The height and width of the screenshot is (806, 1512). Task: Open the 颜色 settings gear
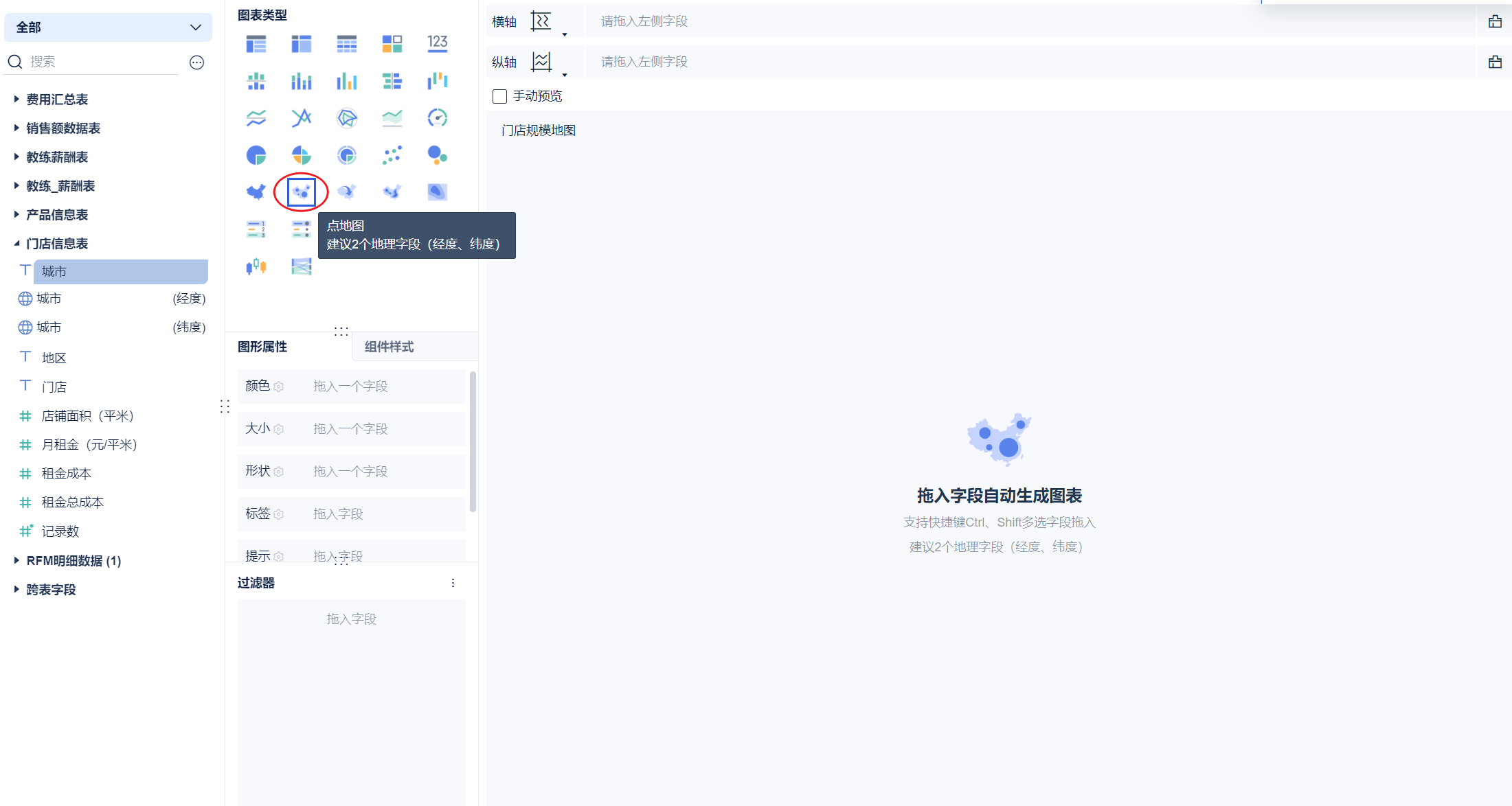[279, 387]
